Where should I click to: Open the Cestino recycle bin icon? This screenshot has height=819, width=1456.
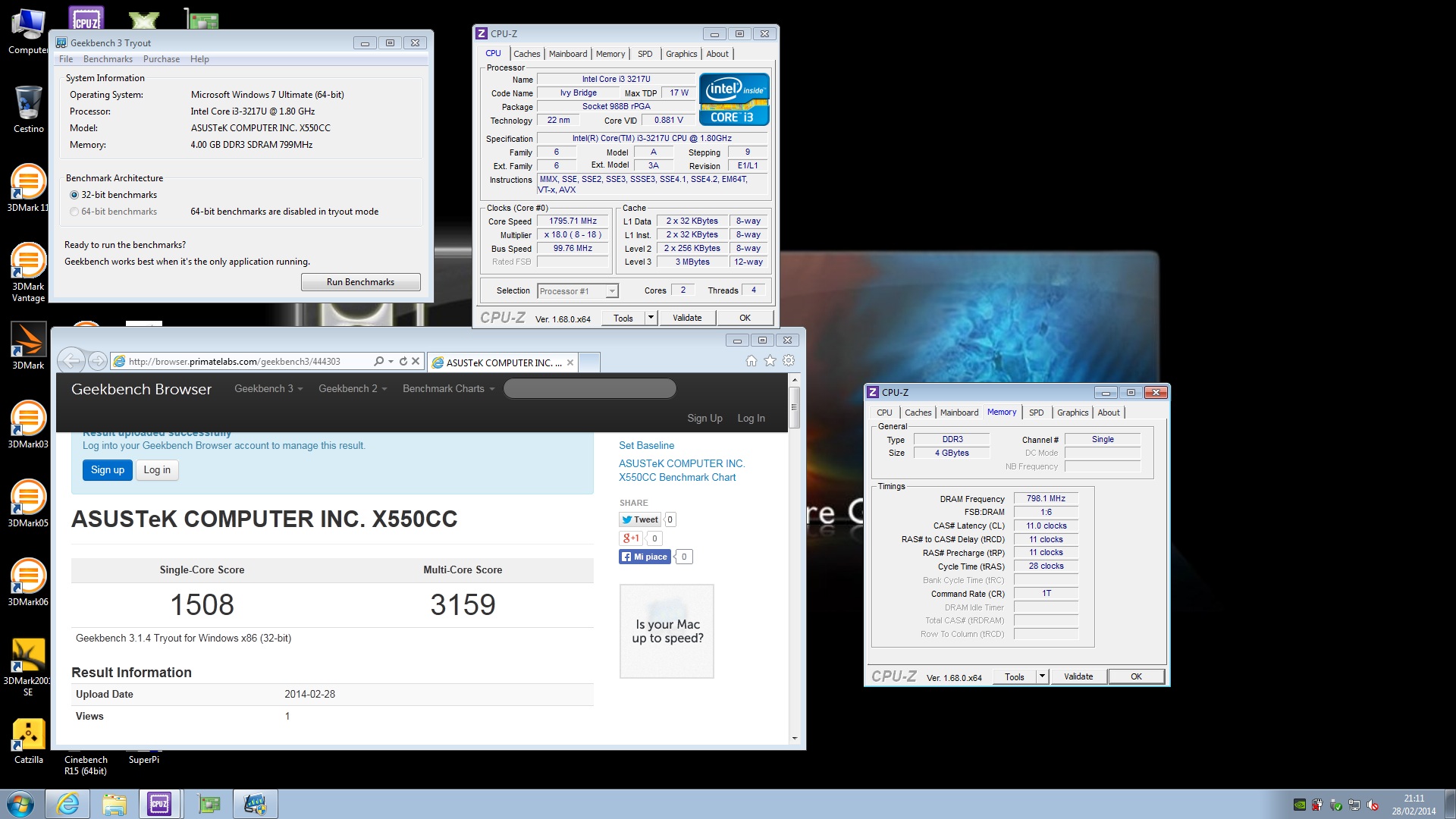click(28, 109)
